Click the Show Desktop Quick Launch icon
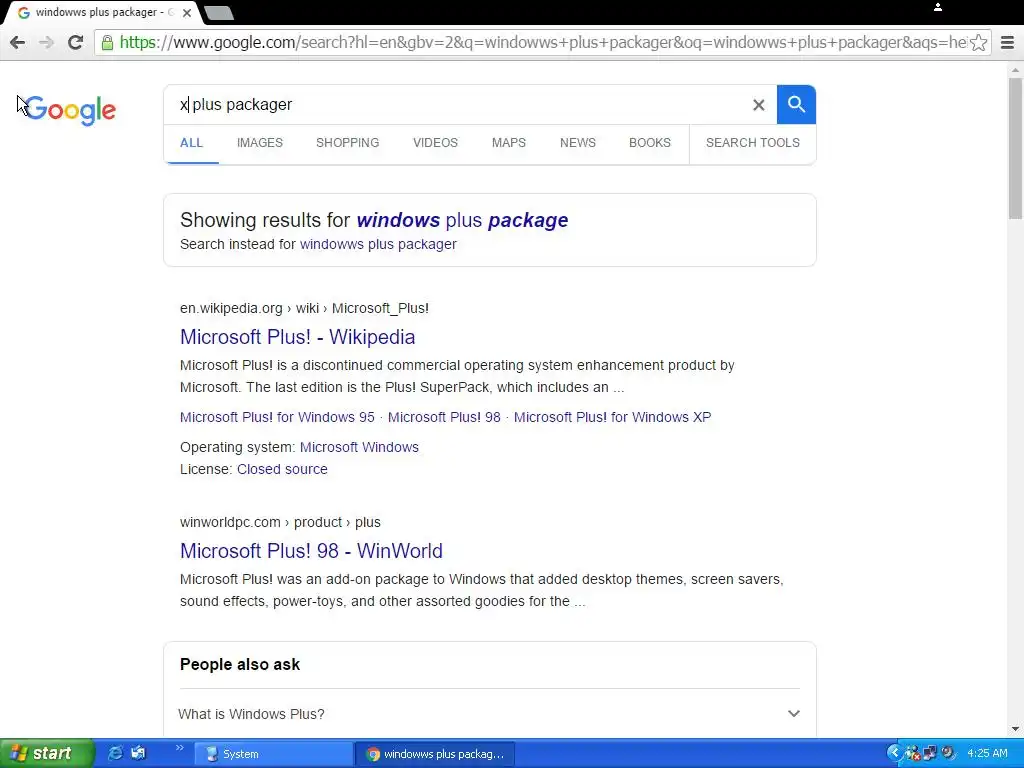 coord(138,754)
